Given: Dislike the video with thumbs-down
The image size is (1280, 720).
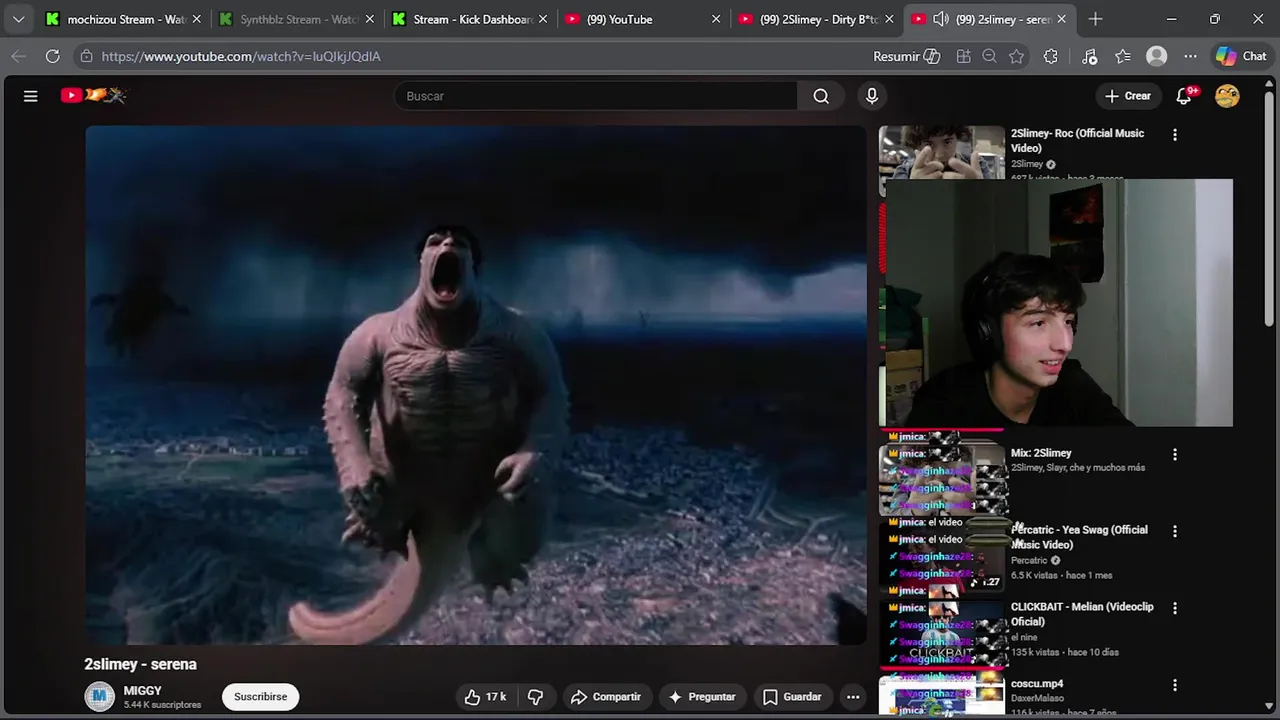Looking at the screenshot, I should point(535,697).
